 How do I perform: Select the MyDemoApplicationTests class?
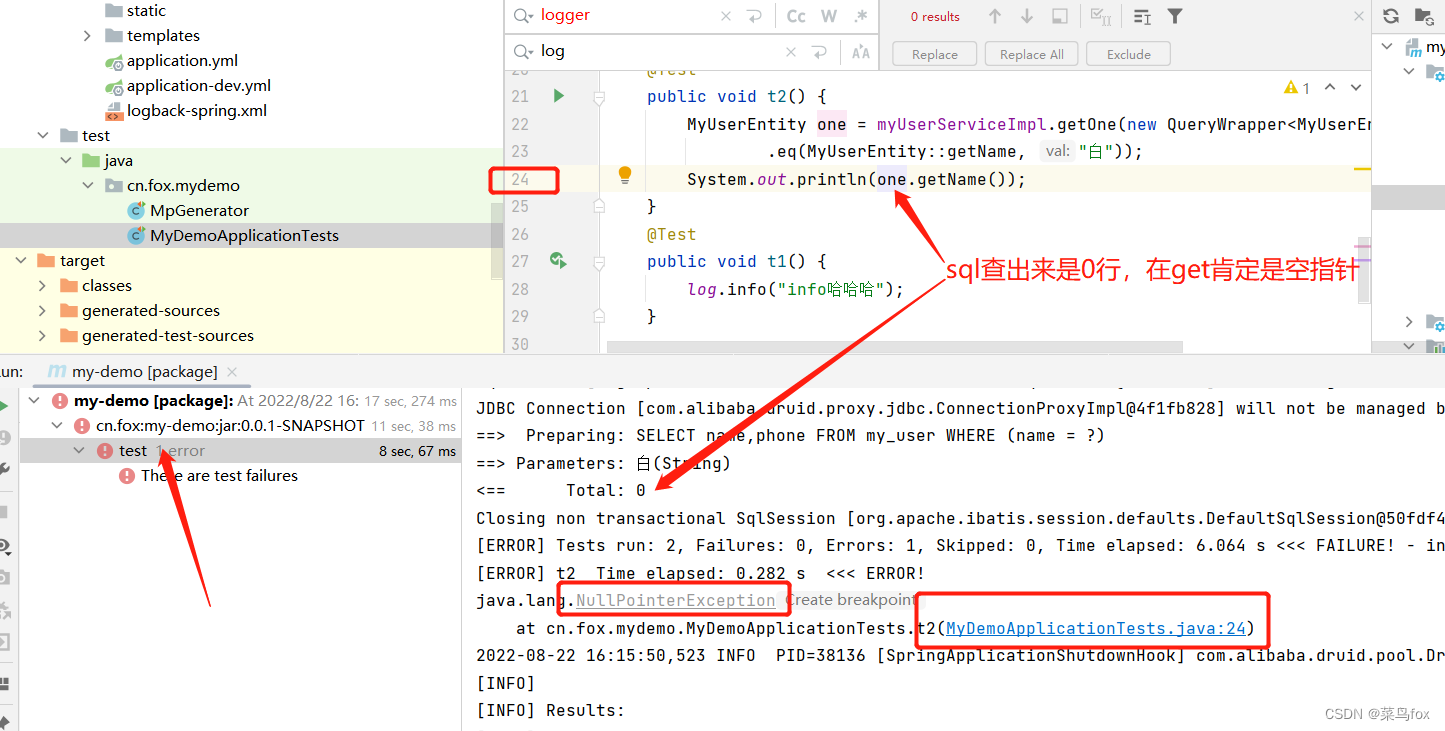pyautogui.click(x=244, y=236)
